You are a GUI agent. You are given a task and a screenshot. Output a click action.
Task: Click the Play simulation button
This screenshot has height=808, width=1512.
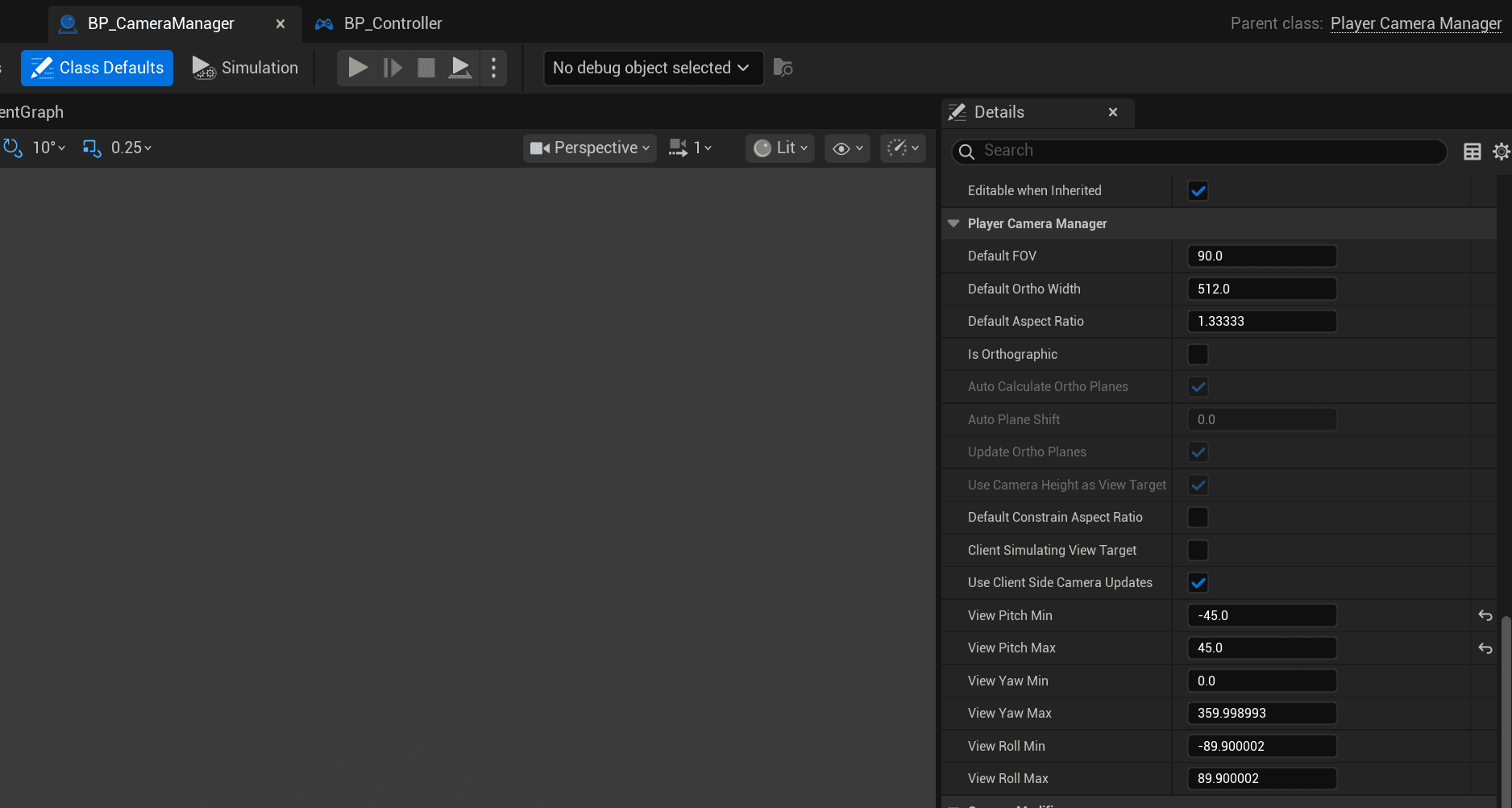coord(358,68)
